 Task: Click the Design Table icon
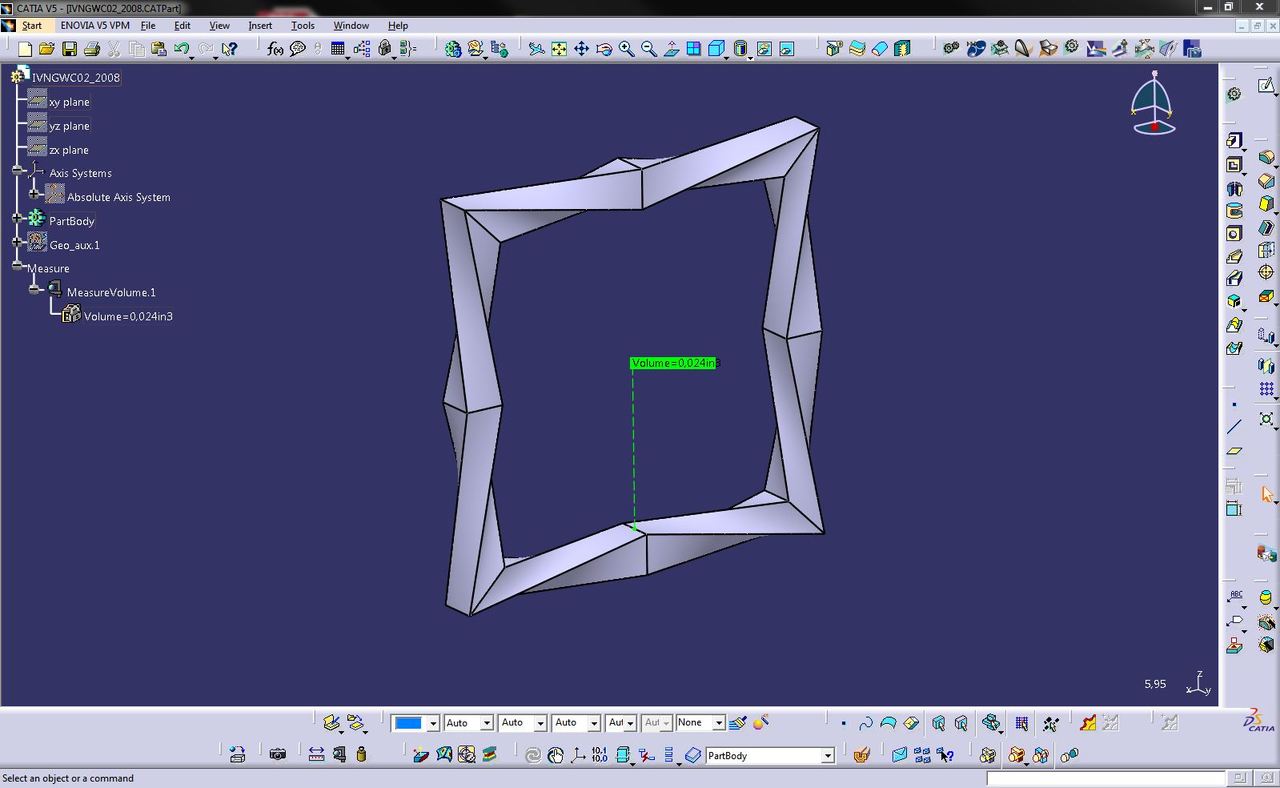338,49
